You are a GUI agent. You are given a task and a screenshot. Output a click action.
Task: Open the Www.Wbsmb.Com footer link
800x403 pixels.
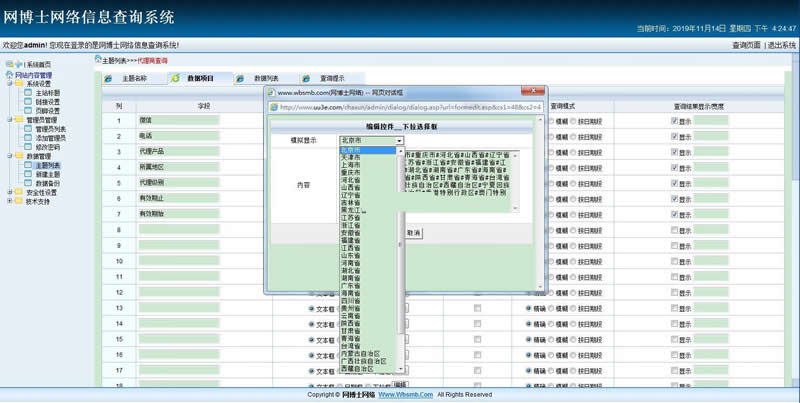click(406, 395)
